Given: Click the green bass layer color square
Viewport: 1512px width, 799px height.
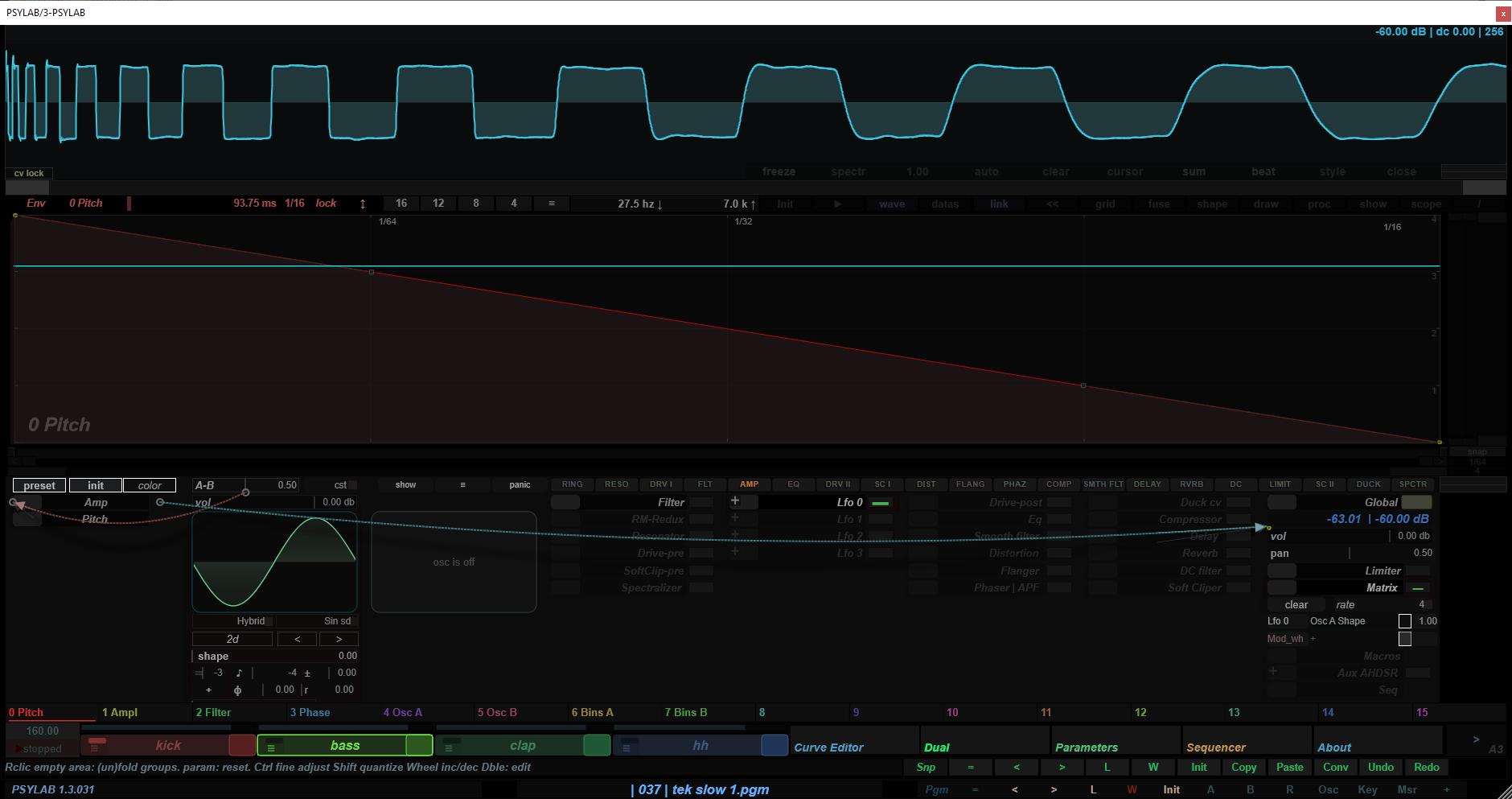Looking at the screenshot, I should (x=419, y=745).
